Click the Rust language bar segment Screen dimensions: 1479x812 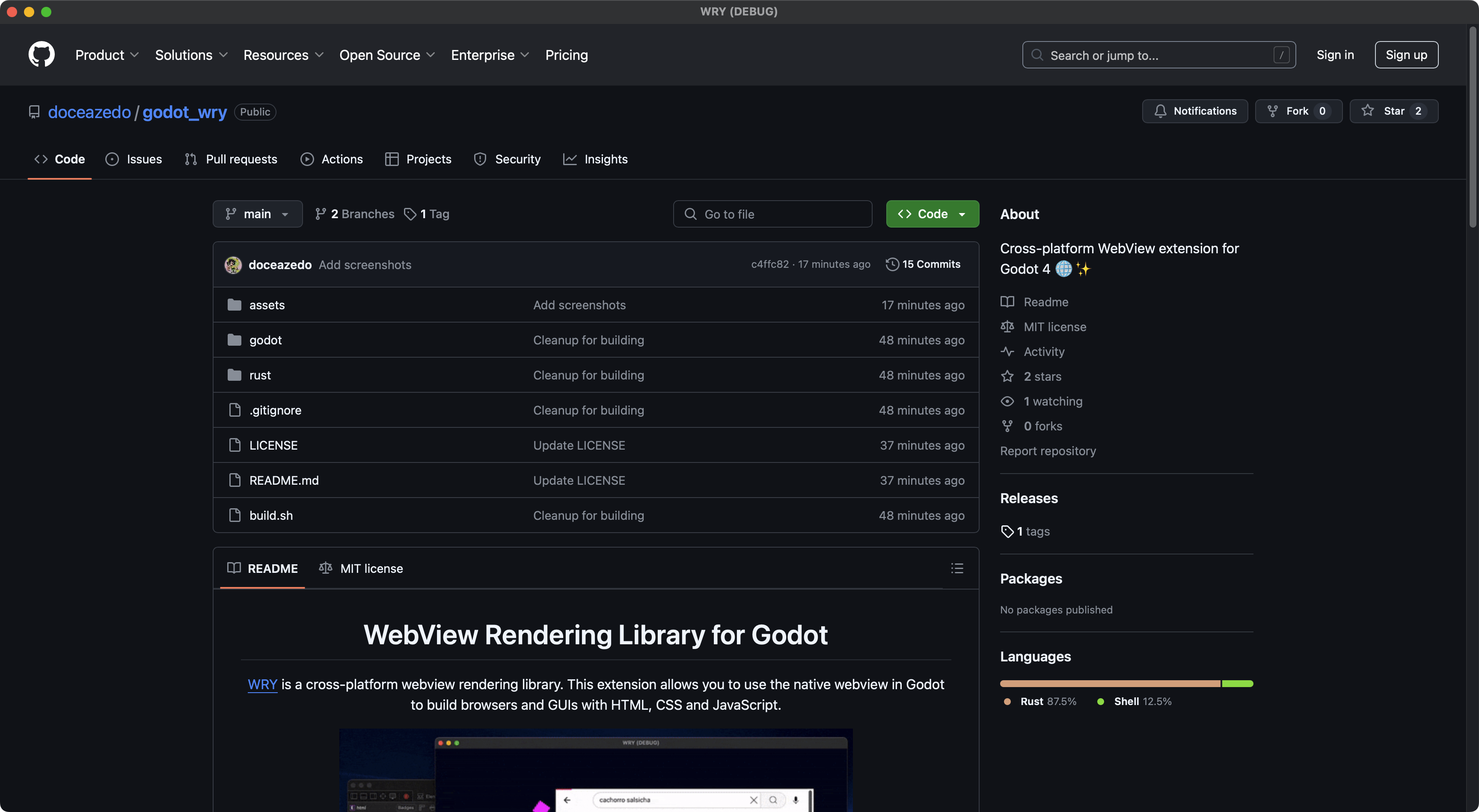coord(1109,684)
